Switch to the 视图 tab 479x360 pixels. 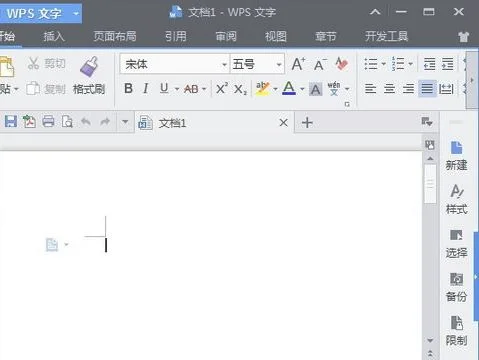(x=276, y=36)
